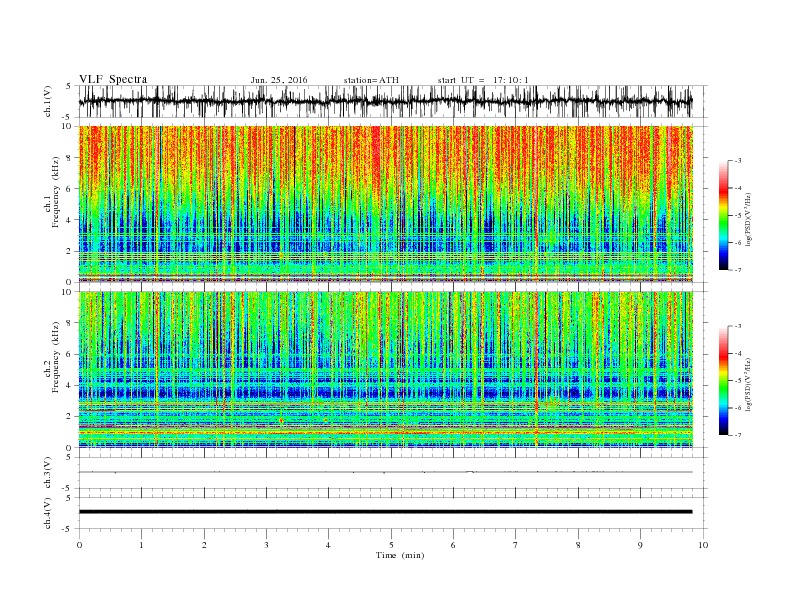Click time axis tick label "7"
Screen dimensions: 792x612
(516, 545)
